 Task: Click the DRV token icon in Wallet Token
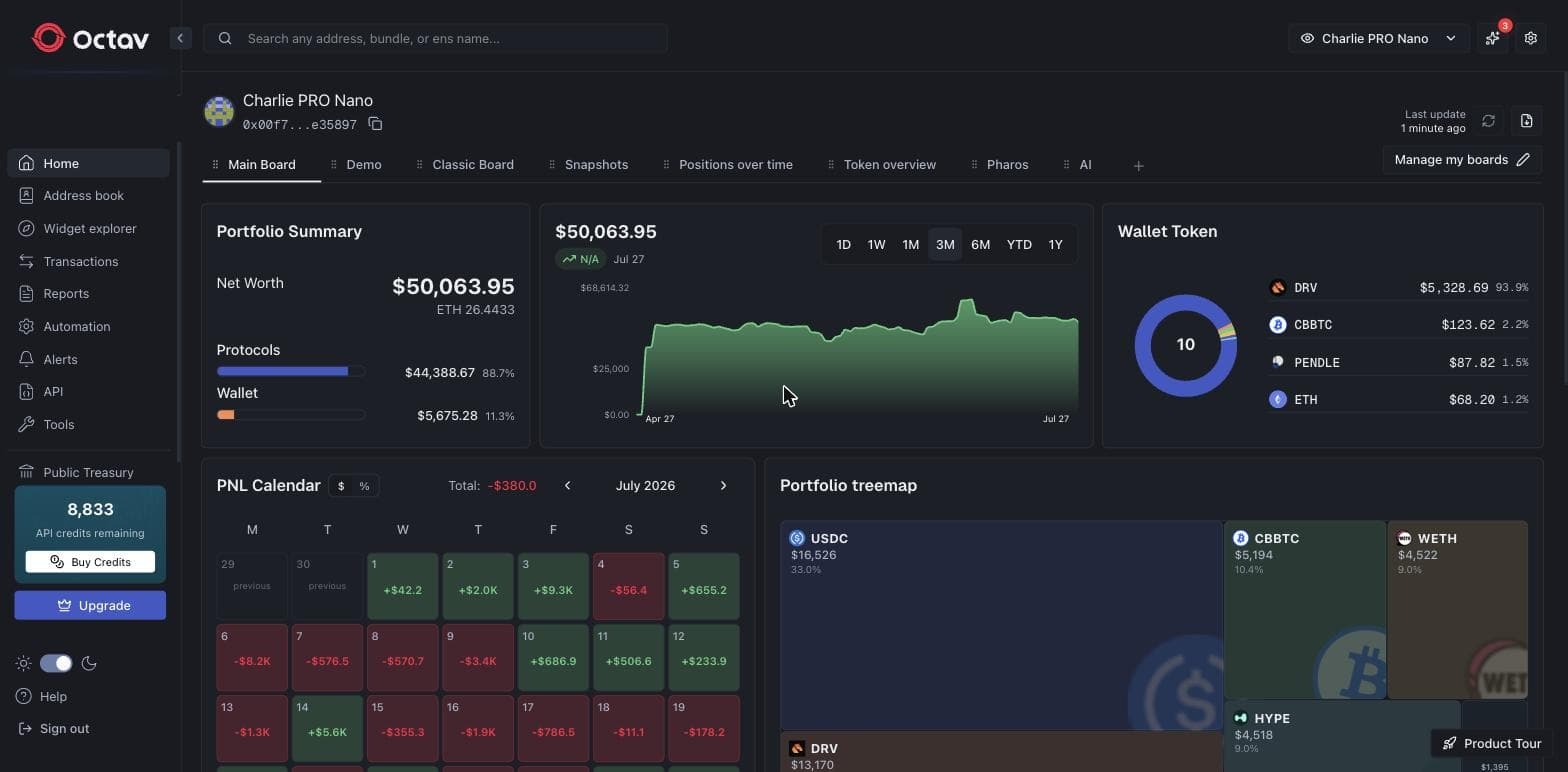(x=1277, y=288)
